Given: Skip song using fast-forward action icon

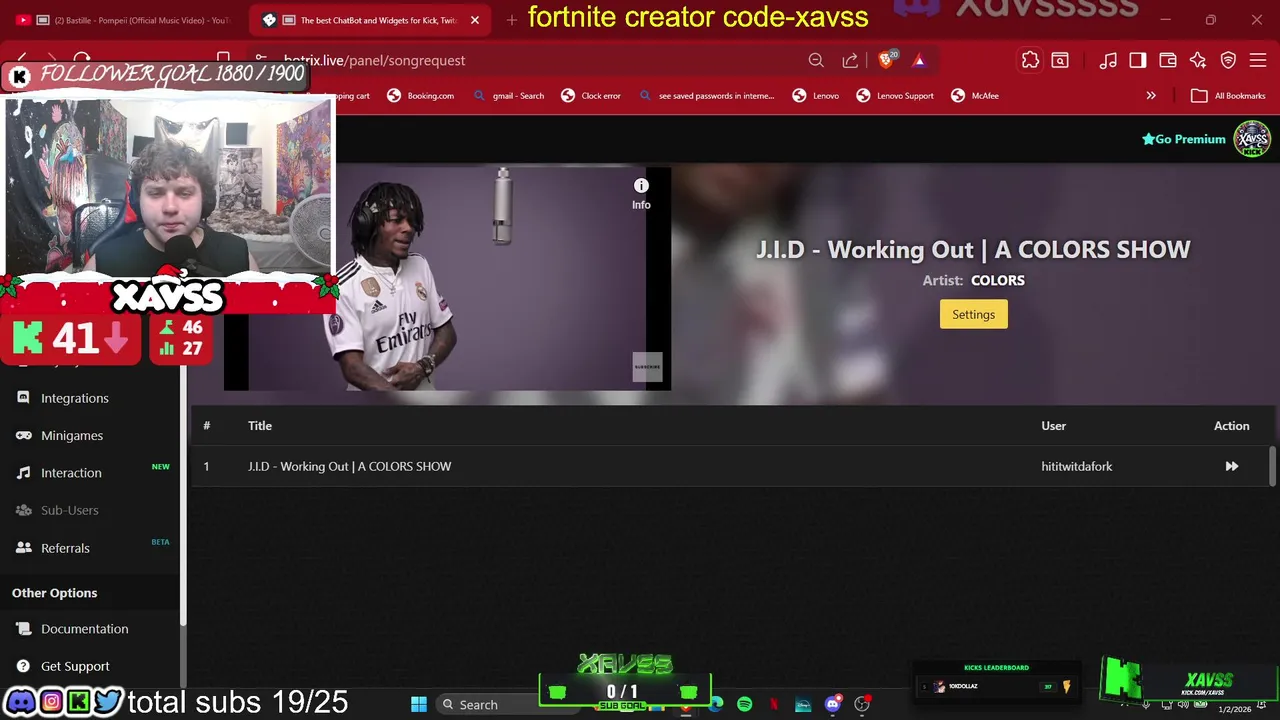Looking at the screenshot, I should [x=1232, y=466].
